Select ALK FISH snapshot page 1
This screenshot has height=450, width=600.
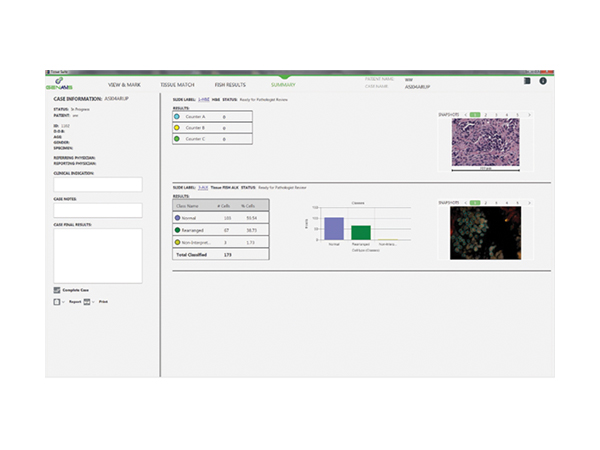point(475,203)
